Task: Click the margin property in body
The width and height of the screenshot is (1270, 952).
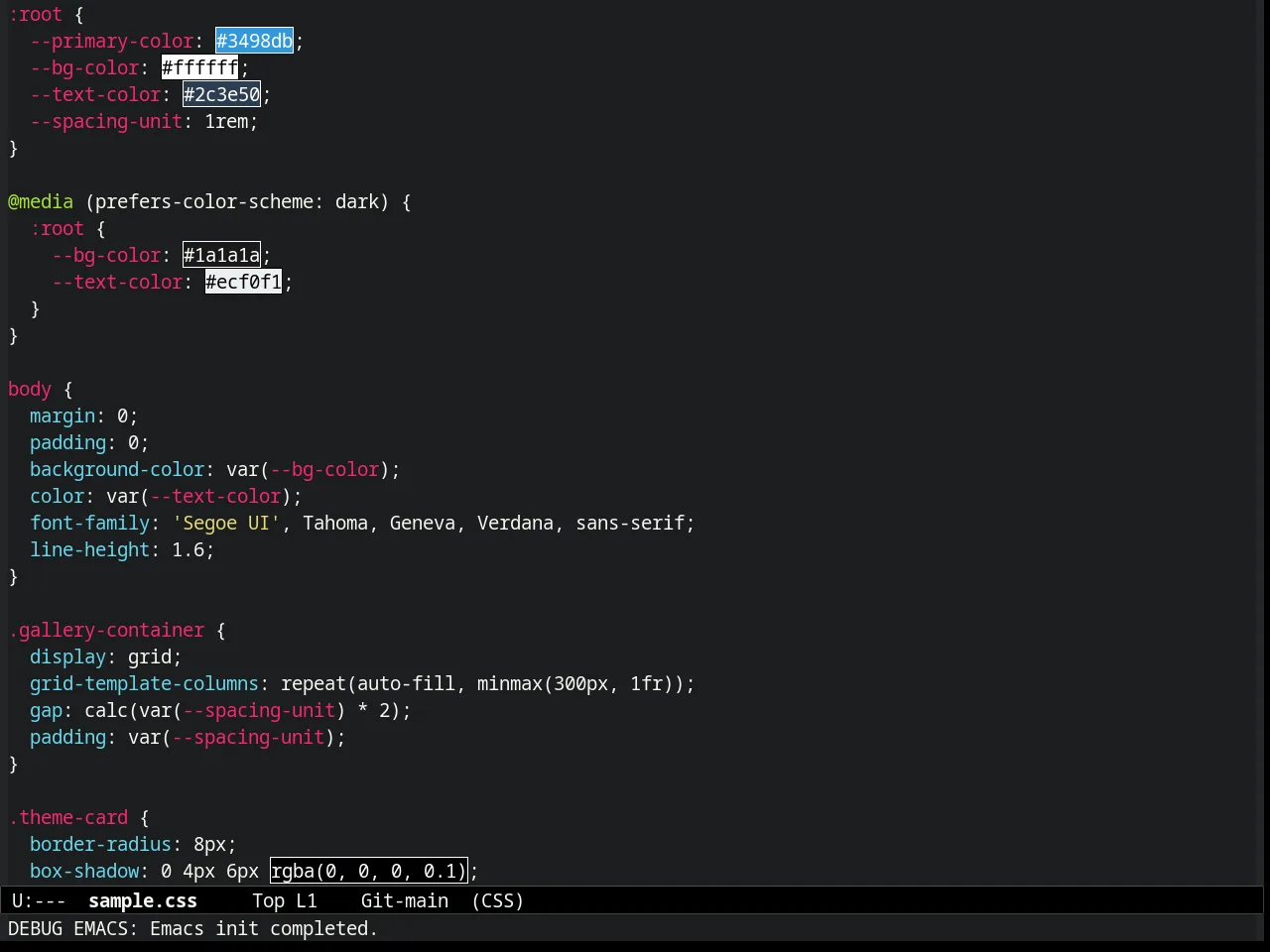Action: click(x=63, y=416)
